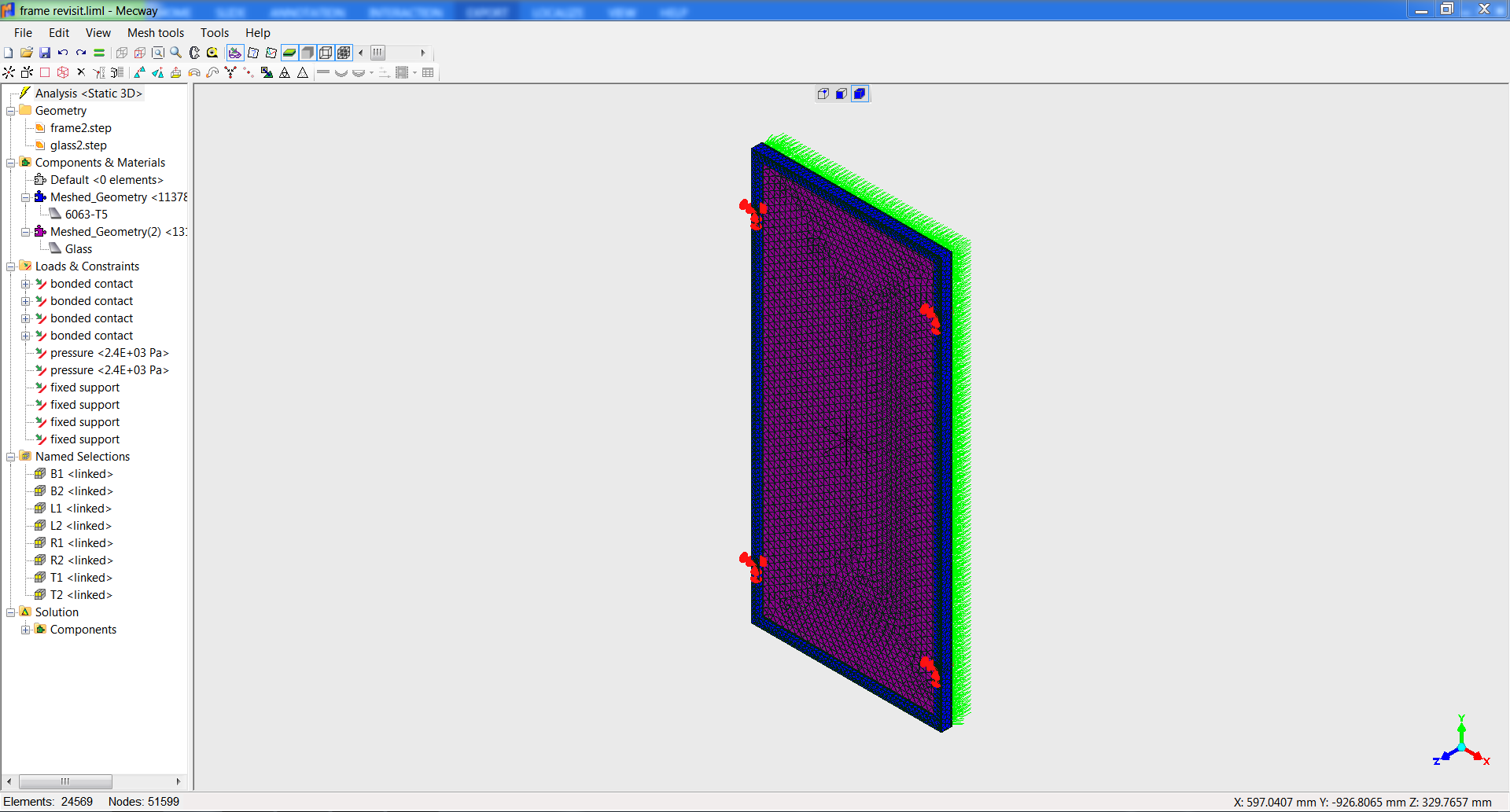The height and width of the screenshot is (812, 1510).
Task: Select the magnifying glass zoom tool
Action: tap(176, 53)
